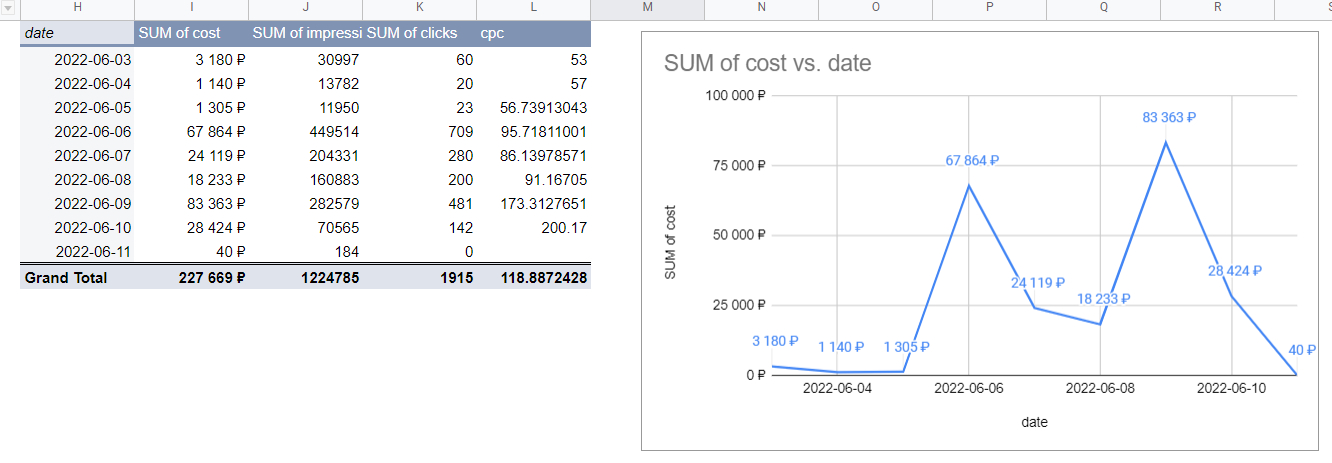Select the 'SUM of cost' header cell

point(191,33)
